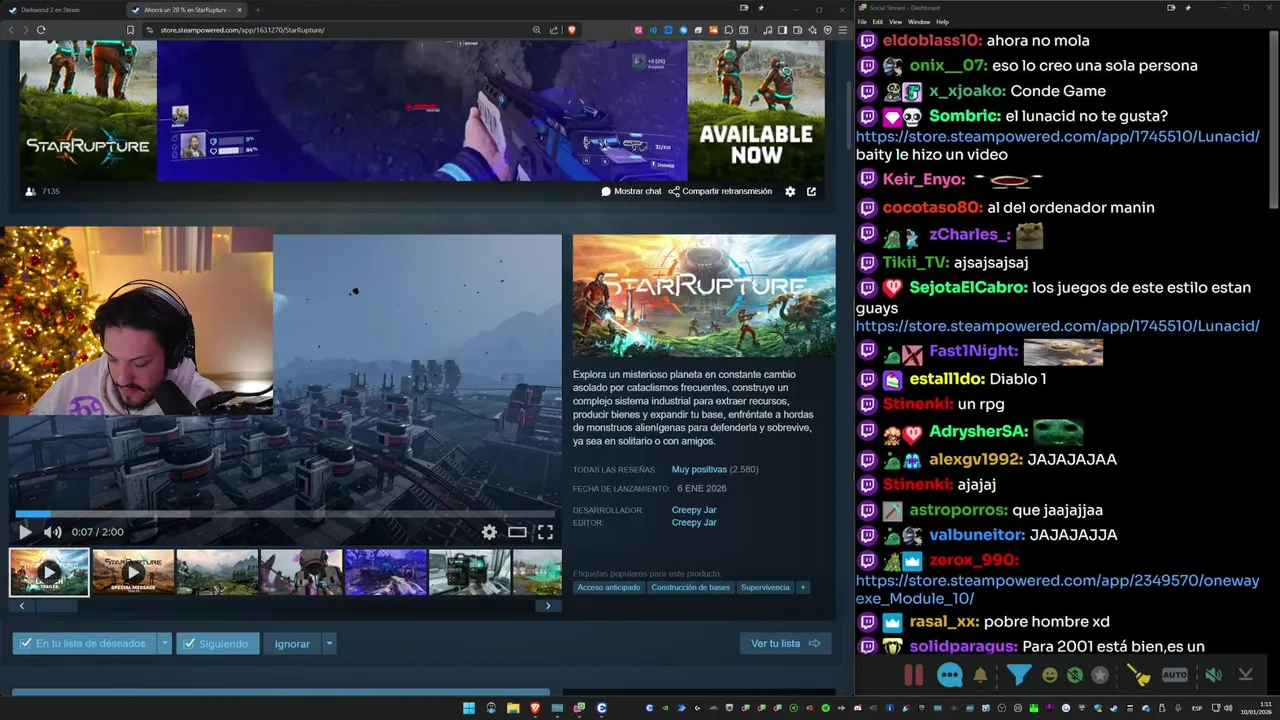Click the thumbnail strip right arrow
Image resolution: width=1280 pixels, height=720 pixels.
pos(547,605)
